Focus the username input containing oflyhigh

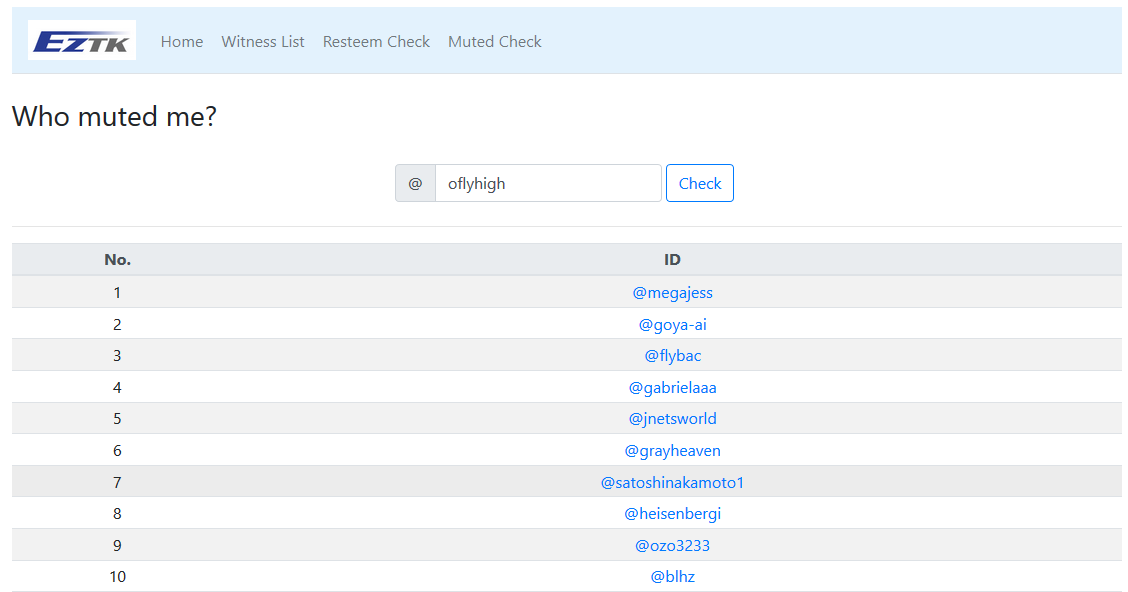548,183
